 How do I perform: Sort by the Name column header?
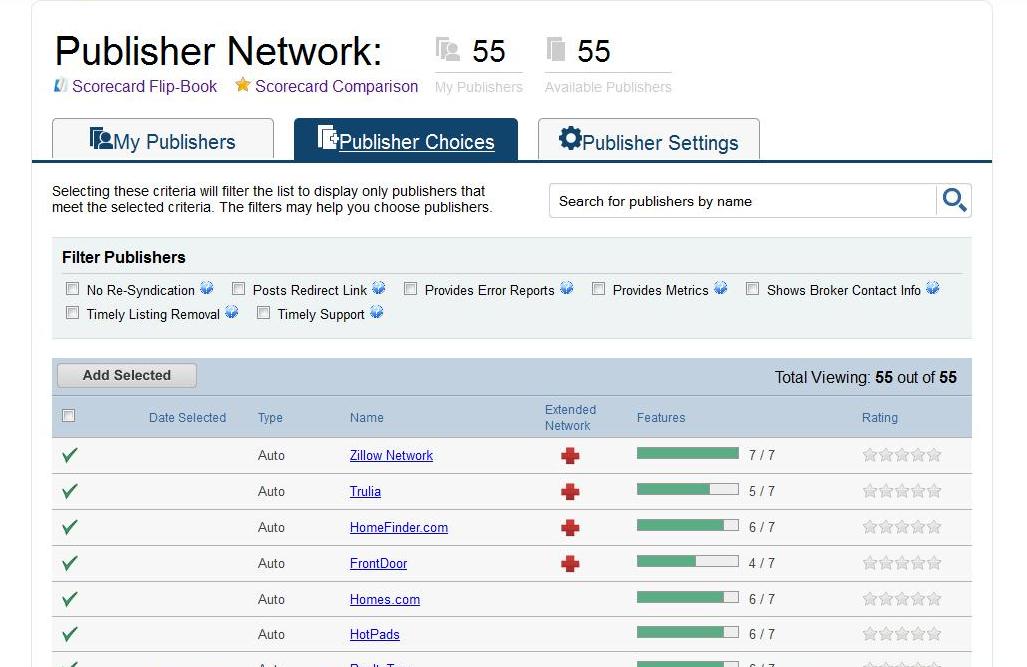[x=367, y=417]
